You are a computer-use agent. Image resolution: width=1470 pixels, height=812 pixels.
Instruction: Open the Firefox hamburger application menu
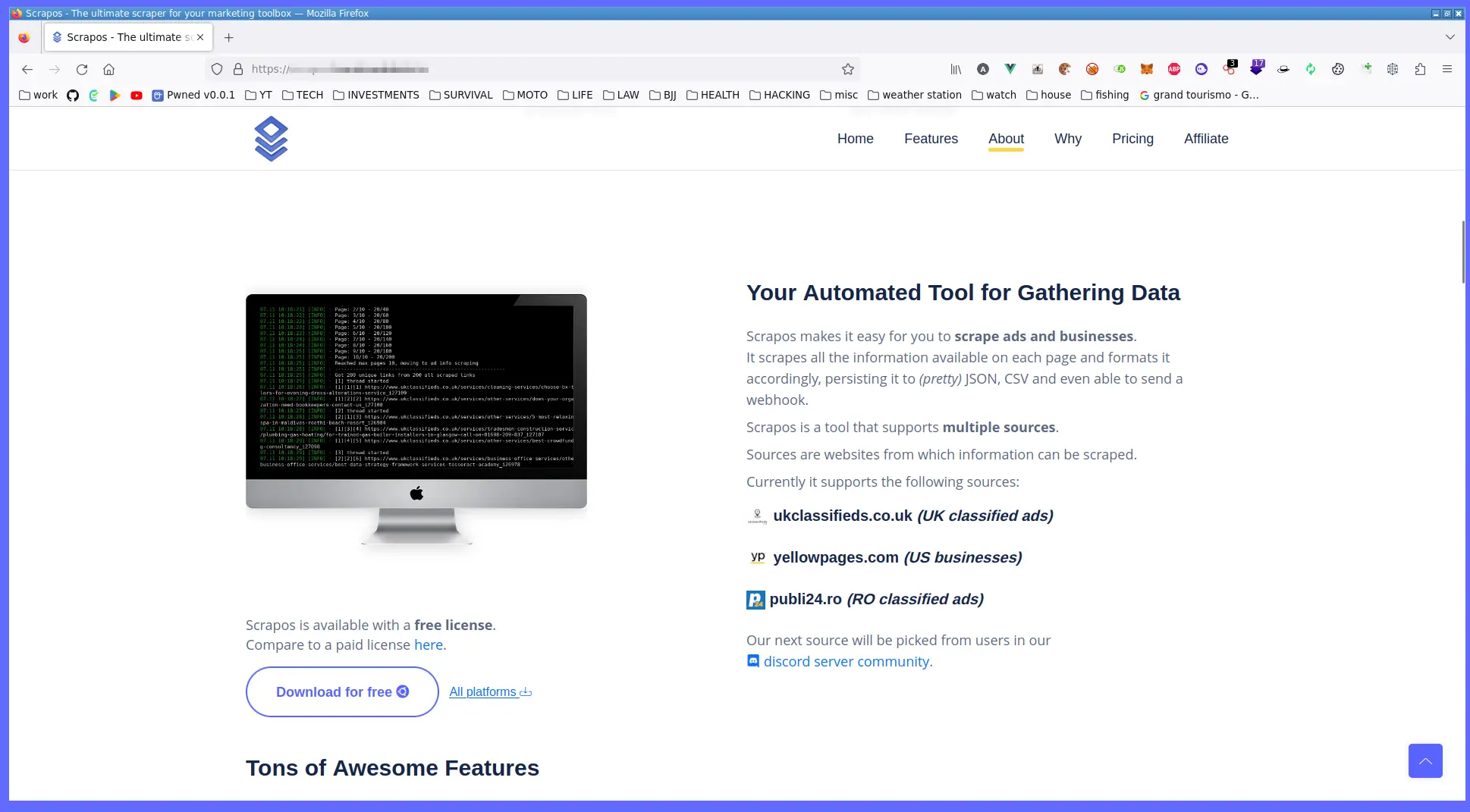click(x=1447, y=69)
